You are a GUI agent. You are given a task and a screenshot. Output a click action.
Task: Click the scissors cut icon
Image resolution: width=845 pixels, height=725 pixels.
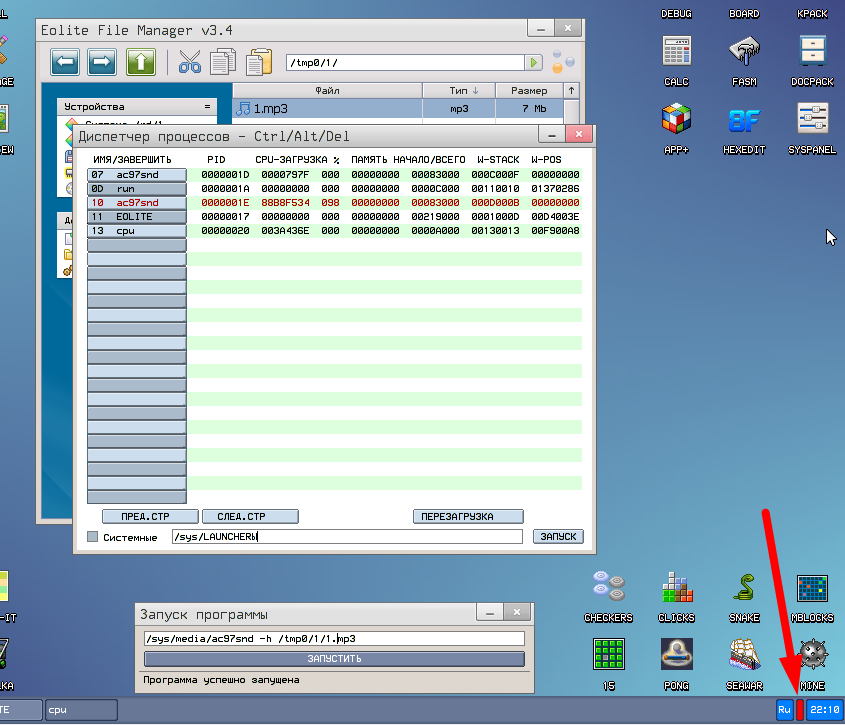point(190,62)
